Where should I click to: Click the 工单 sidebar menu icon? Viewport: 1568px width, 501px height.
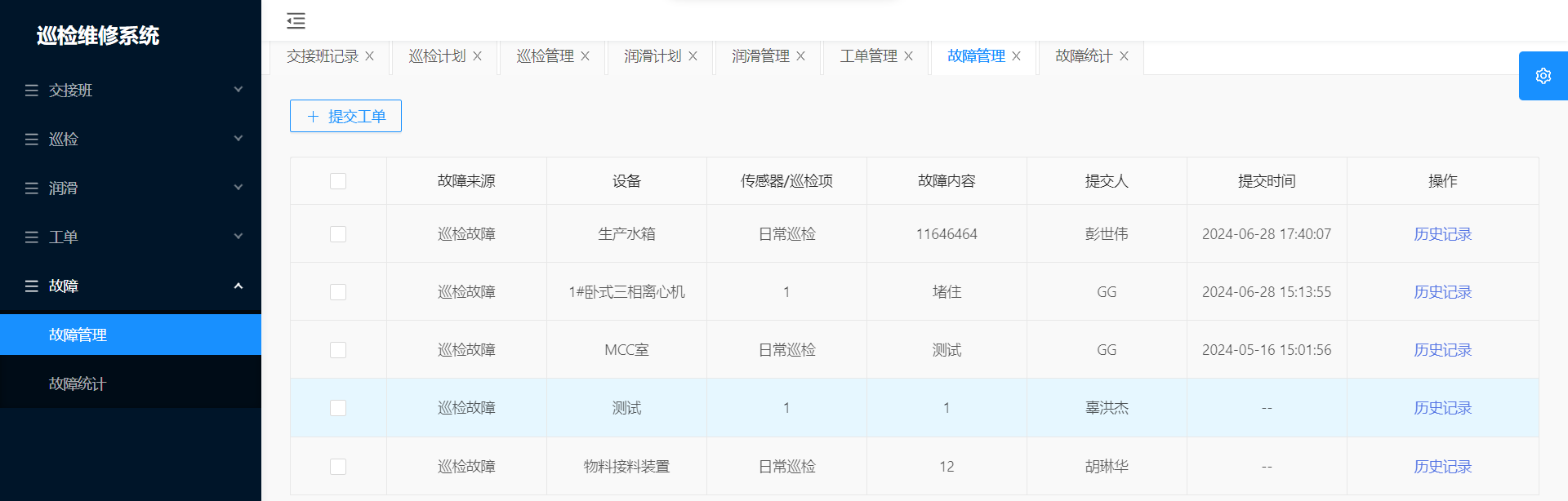coord(32,237)
